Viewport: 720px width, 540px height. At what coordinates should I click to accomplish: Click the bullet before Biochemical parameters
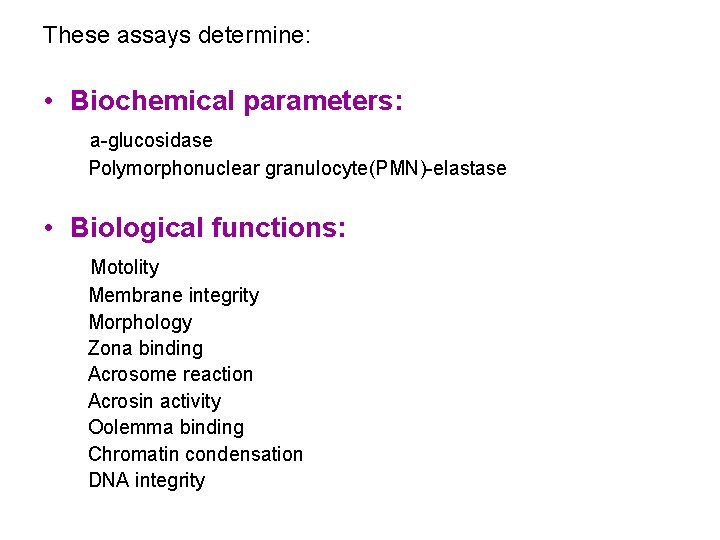[48, 102]
